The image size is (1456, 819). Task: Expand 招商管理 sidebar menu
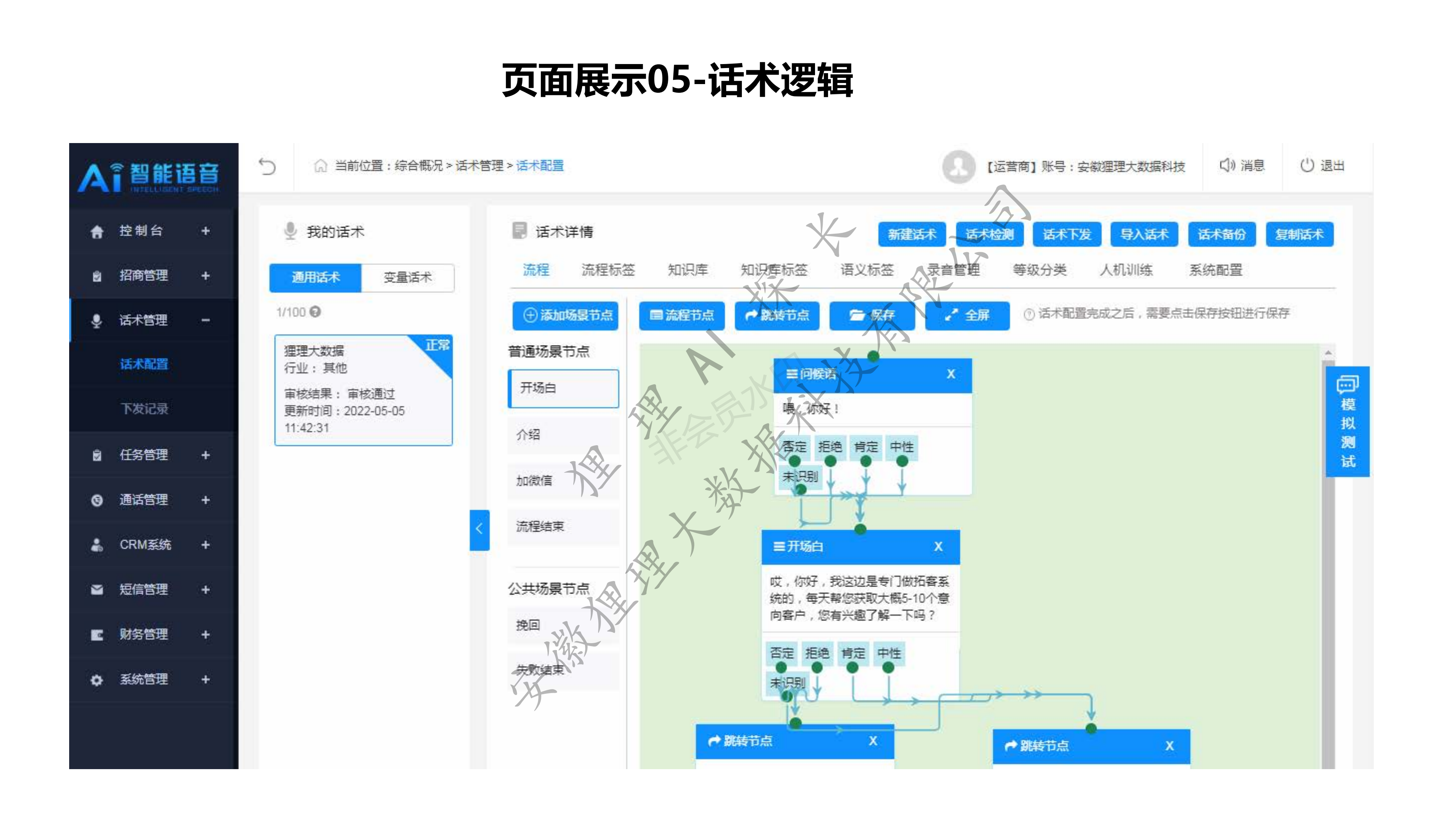coord(206,275)
